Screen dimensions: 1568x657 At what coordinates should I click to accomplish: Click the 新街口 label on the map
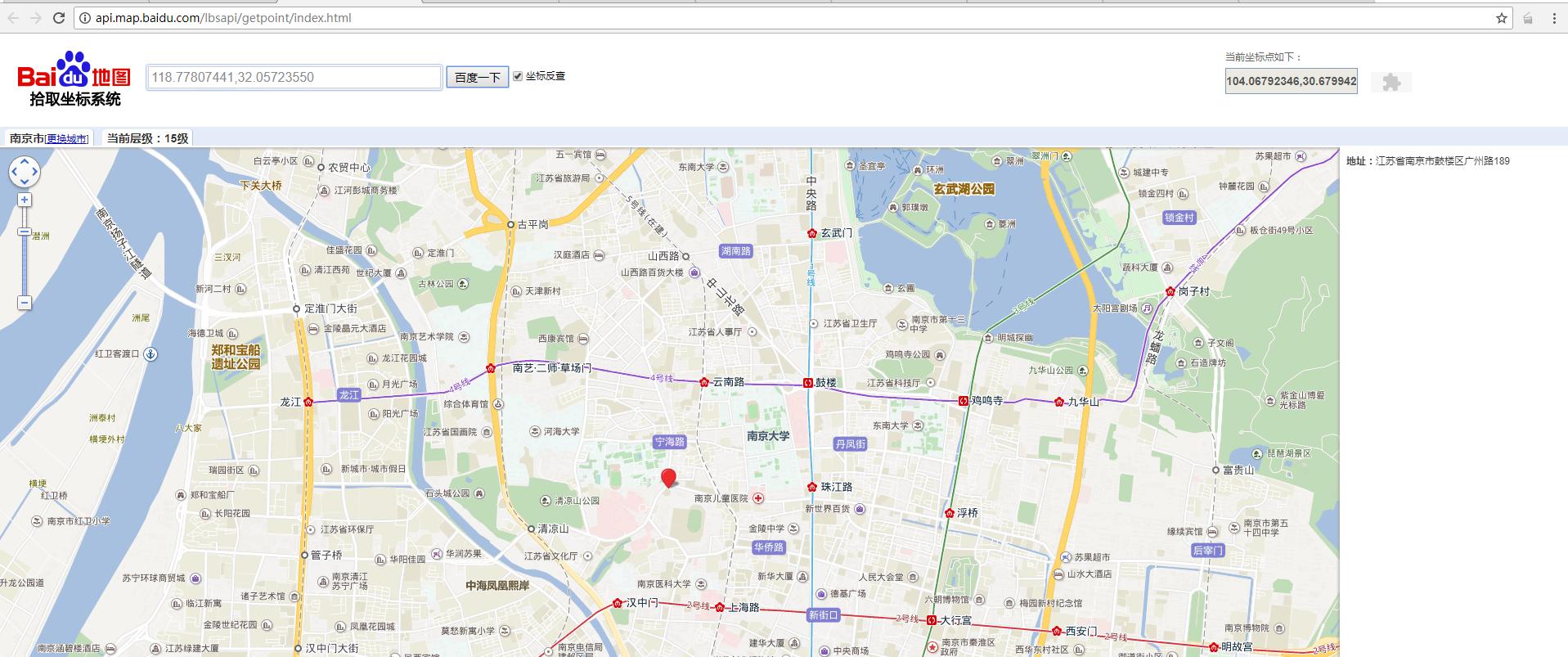pyautogui.click(x=823, y=615)
